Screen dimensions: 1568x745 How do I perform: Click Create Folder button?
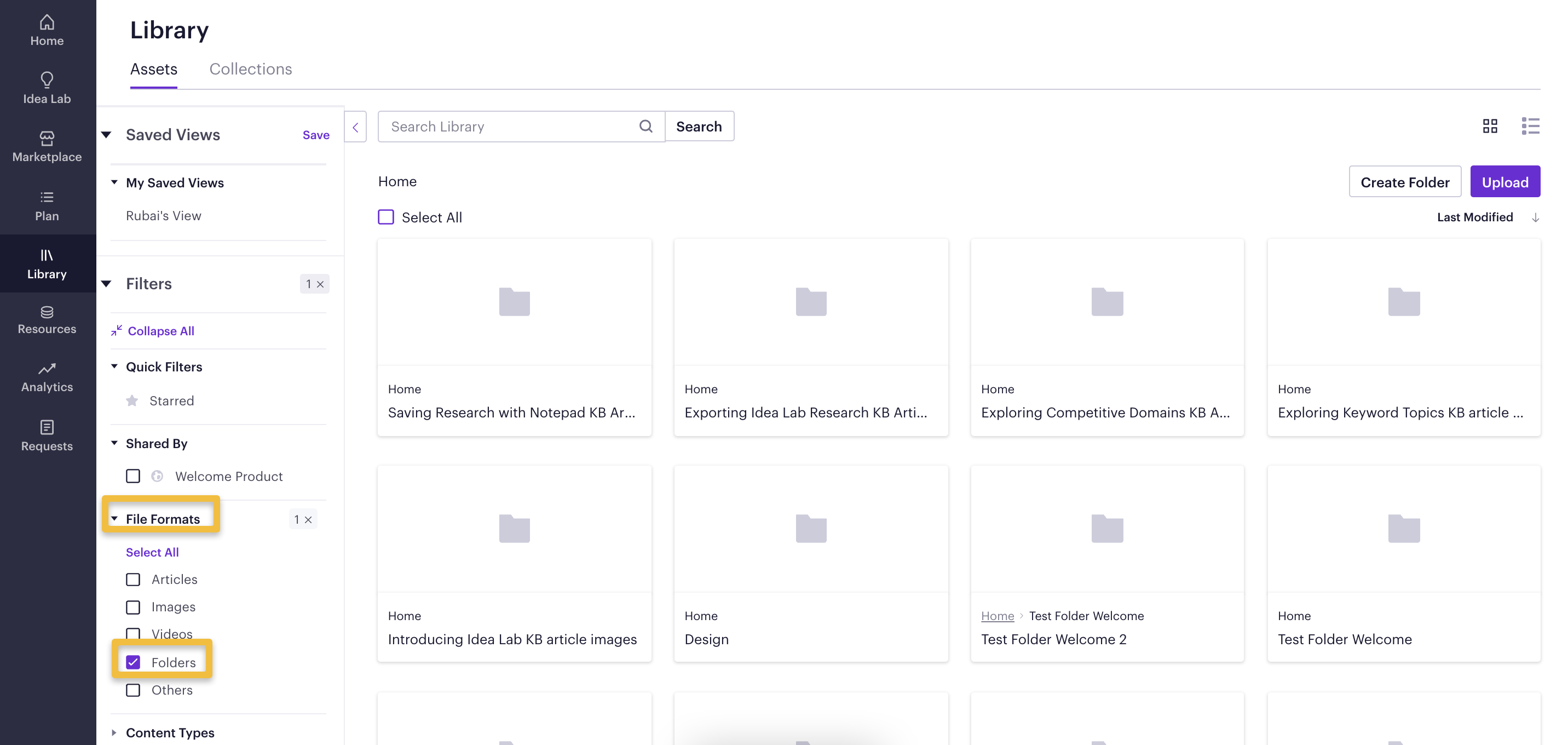pyautogui.click(x=1404, y=181)
